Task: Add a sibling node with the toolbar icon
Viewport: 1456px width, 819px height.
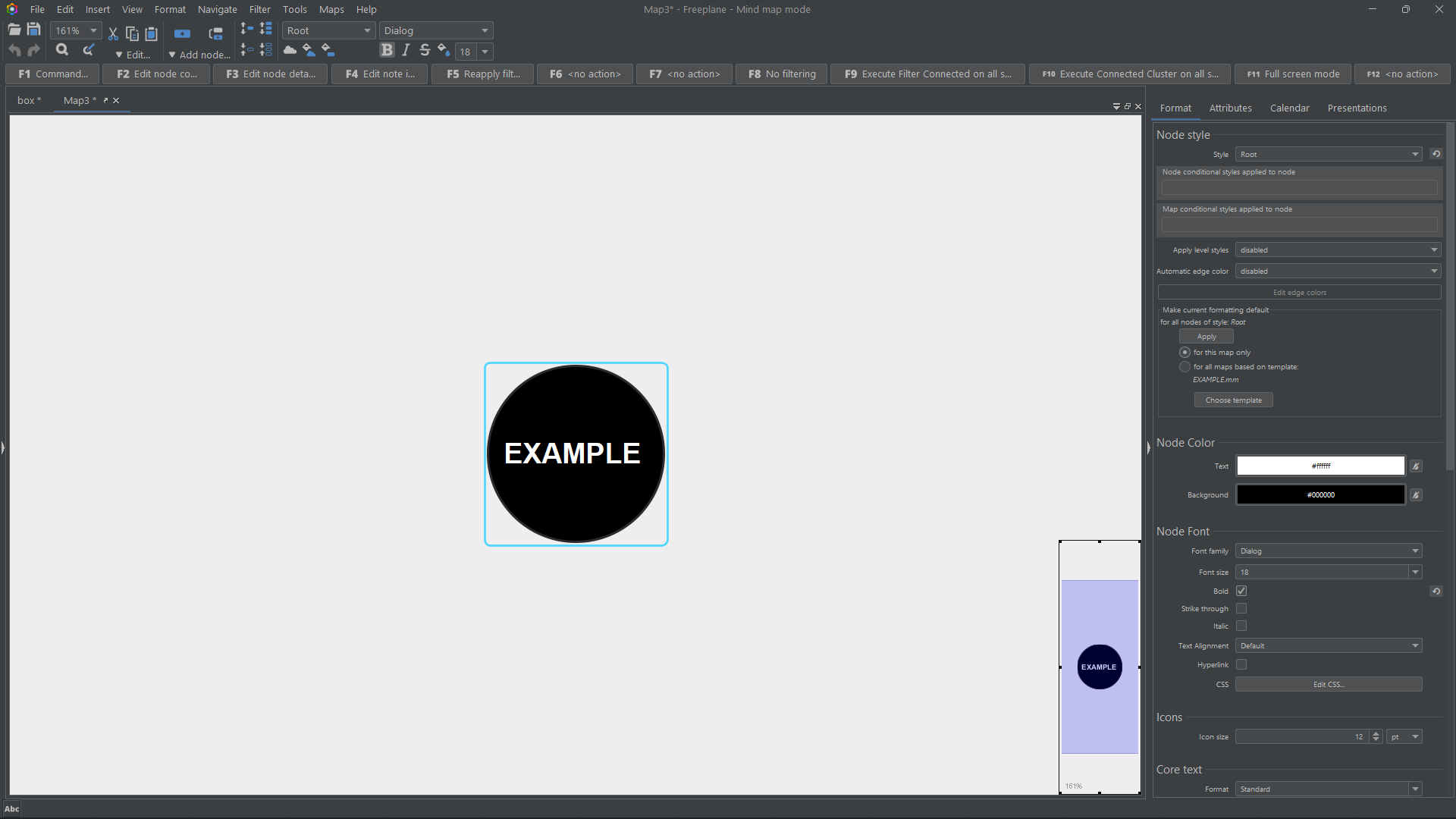Action: coord(216,33)
